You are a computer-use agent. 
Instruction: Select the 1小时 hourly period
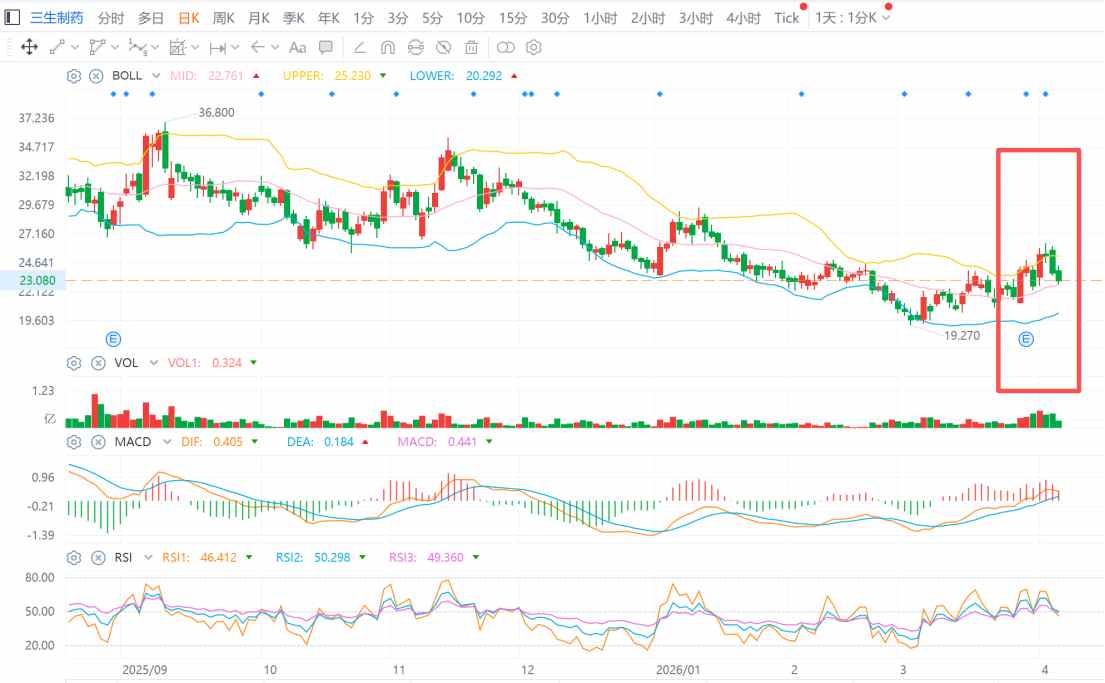pos(600,18)
